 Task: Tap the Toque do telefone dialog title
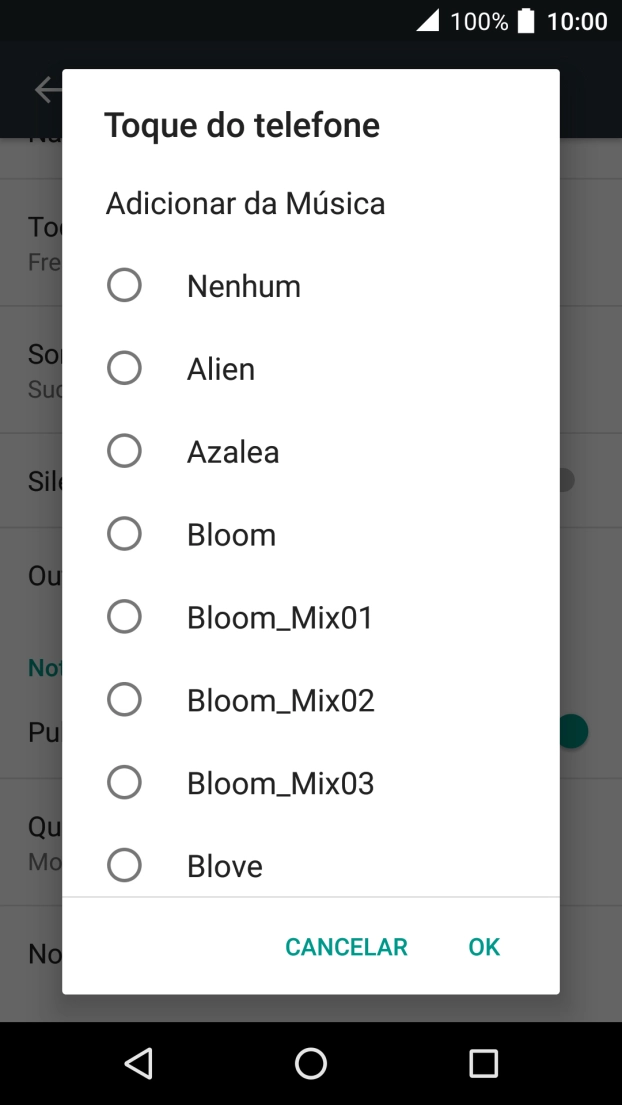[x=242, y=124]
